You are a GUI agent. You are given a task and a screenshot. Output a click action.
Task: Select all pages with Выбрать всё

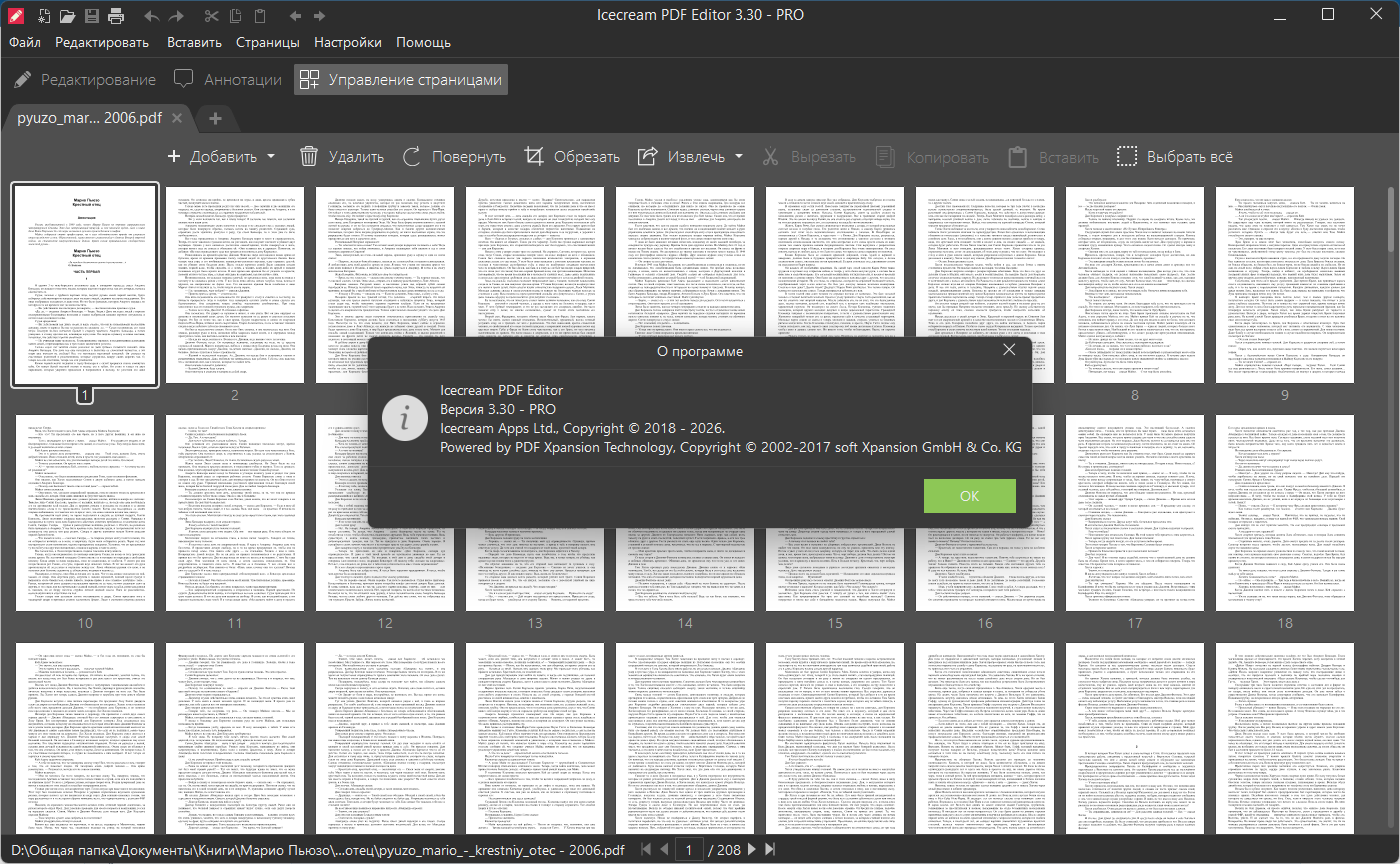[1174, 157]
